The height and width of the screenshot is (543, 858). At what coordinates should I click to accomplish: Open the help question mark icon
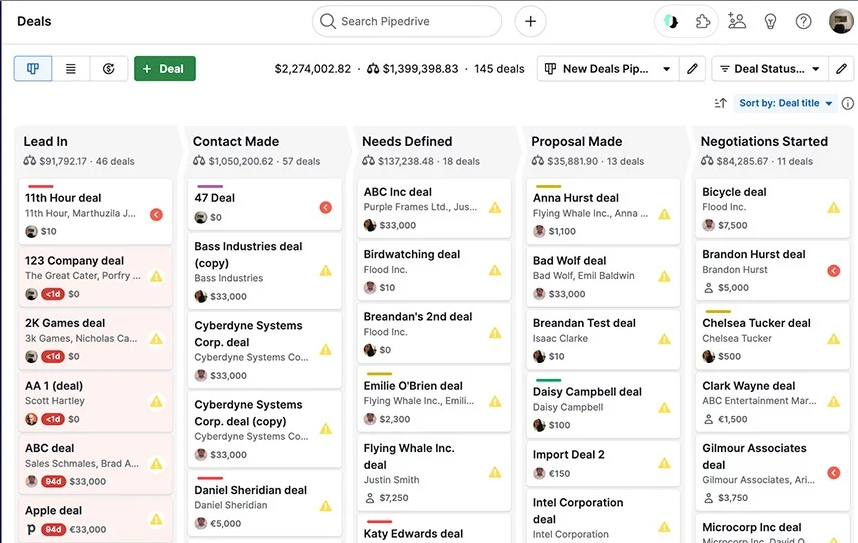pyautogui.click(x=803, y=21)
